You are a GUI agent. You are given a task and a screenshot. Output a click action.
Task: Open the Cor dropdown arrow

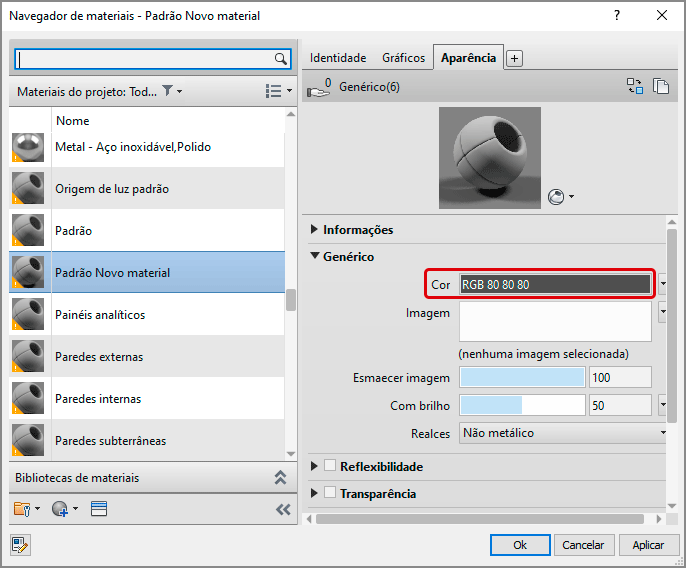pyautogui.click(x=663, y=284)
